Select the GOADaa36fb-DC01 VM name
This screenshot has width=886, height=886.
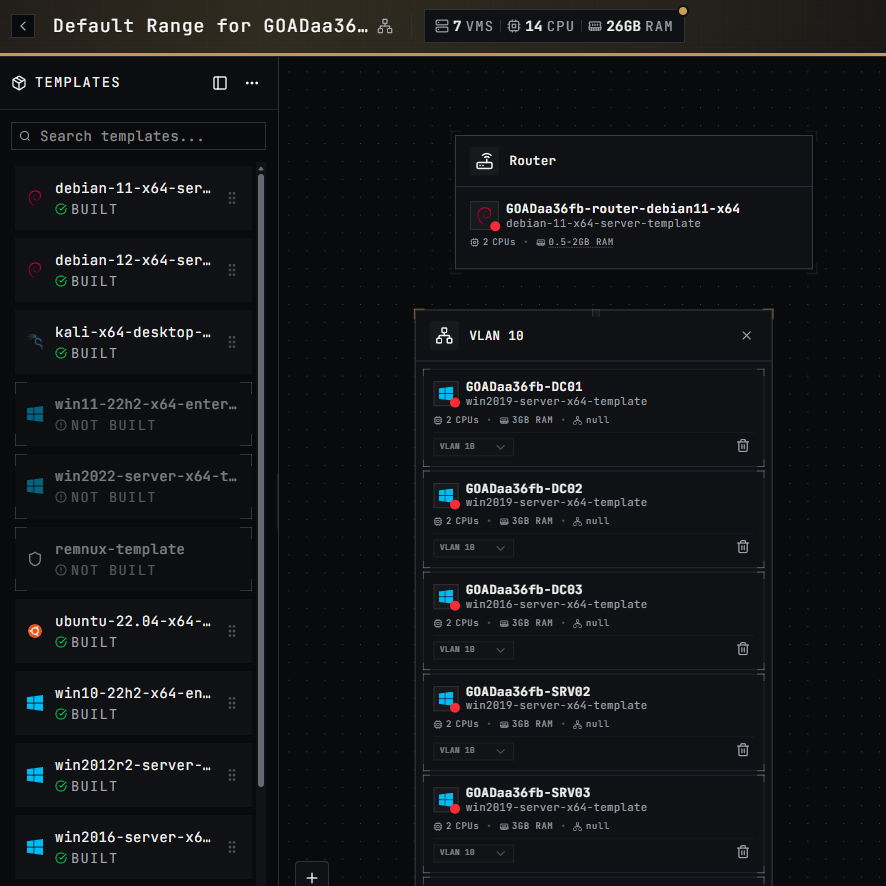[x=524, y=386]
